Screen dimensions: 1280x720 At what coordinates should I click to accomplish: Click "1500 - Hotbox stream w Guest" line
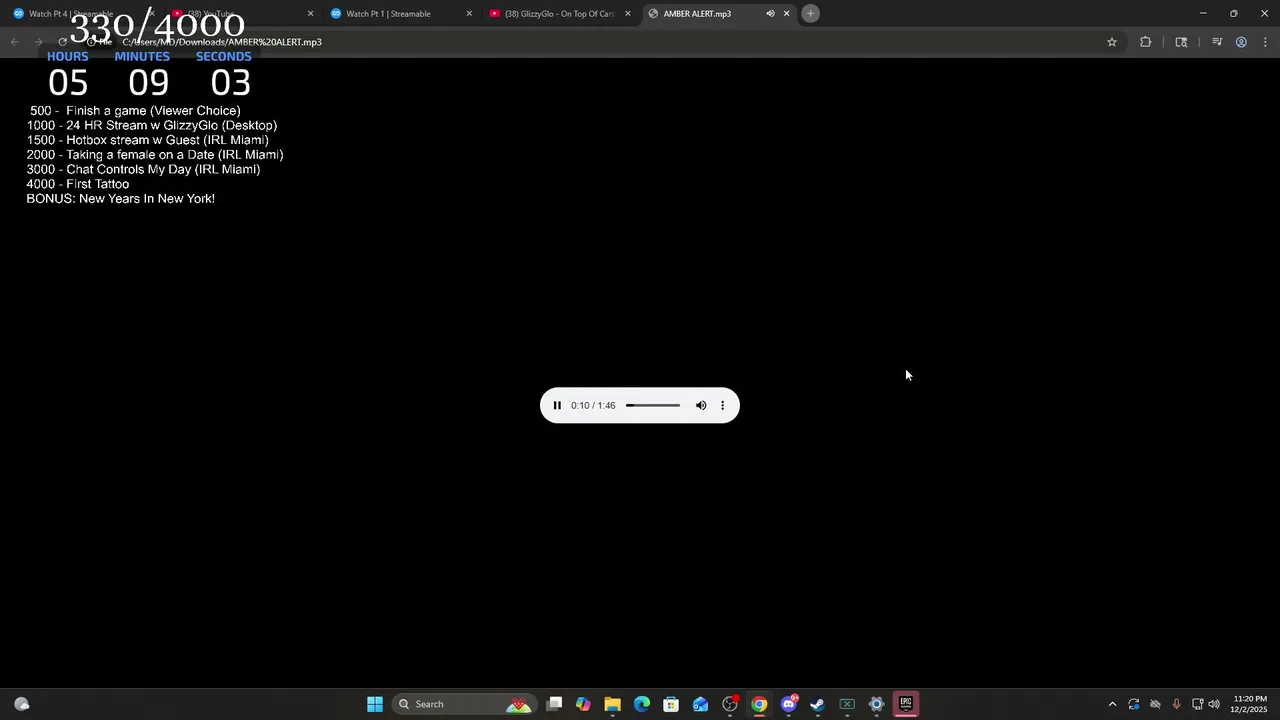click(148, 140)
